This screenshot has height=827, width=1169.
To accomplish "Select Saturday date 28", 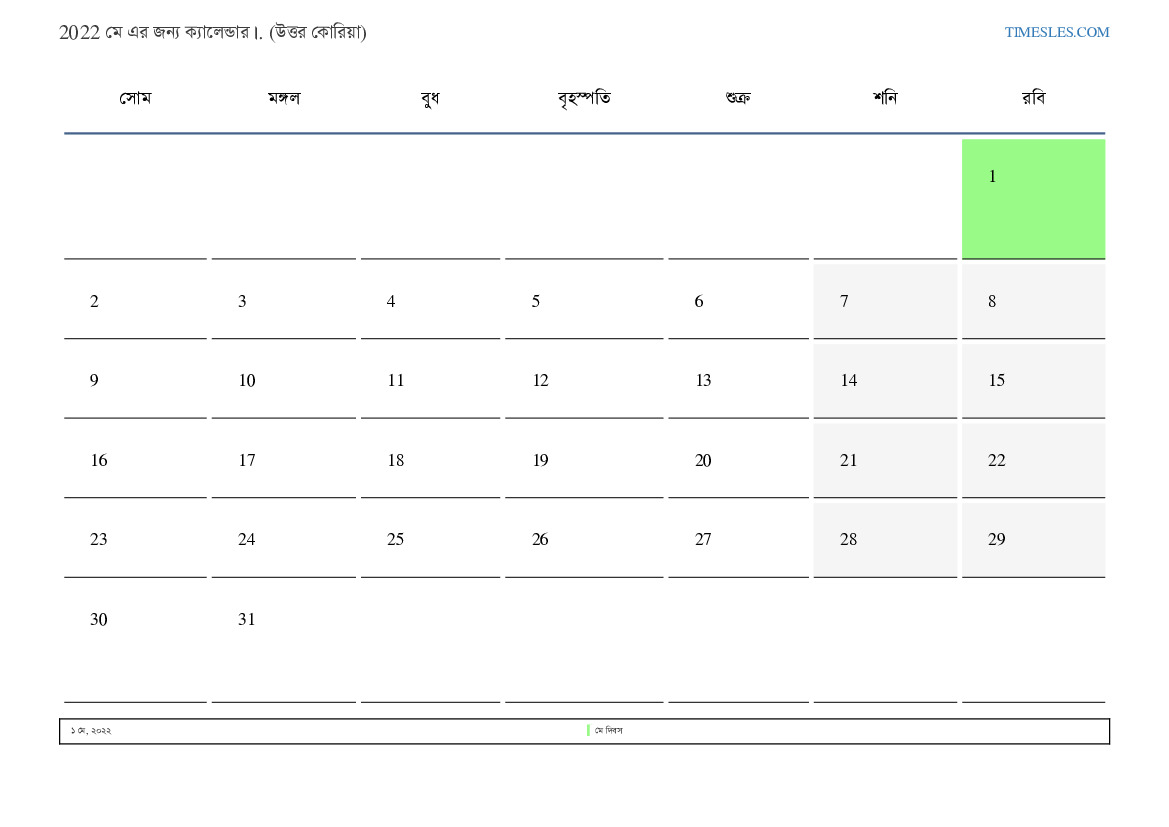I will click(x=885, y=540).
